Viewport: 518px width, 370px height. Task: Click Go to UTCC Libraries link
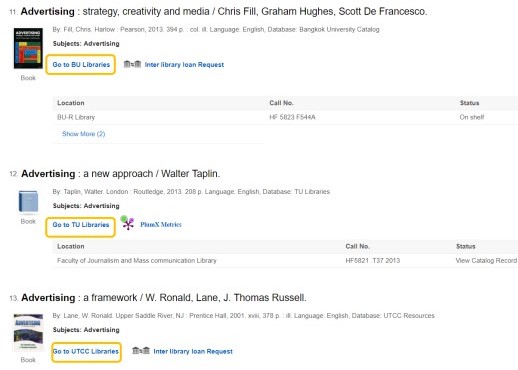coord(86,352)
